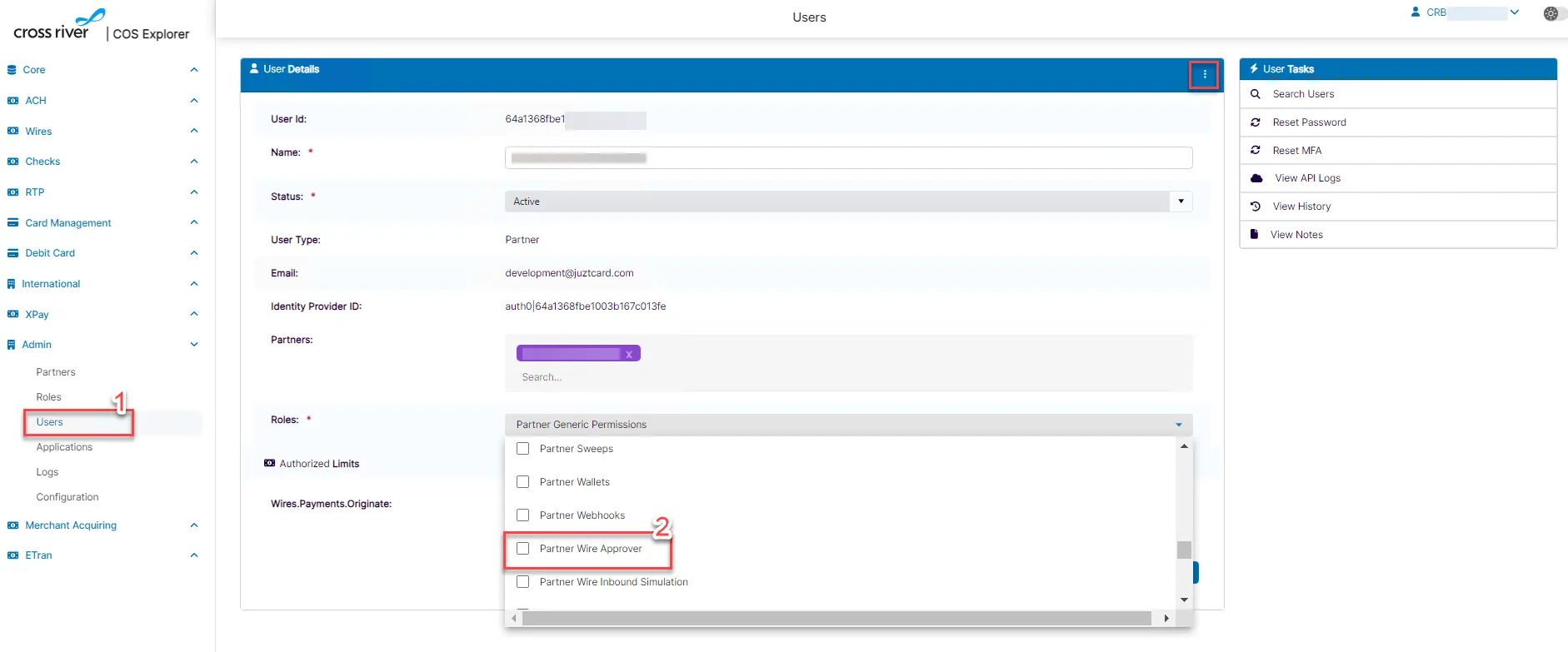Click the Admin building icon in sidebar
1568x652 pixels.
click(x=11, y=345)
